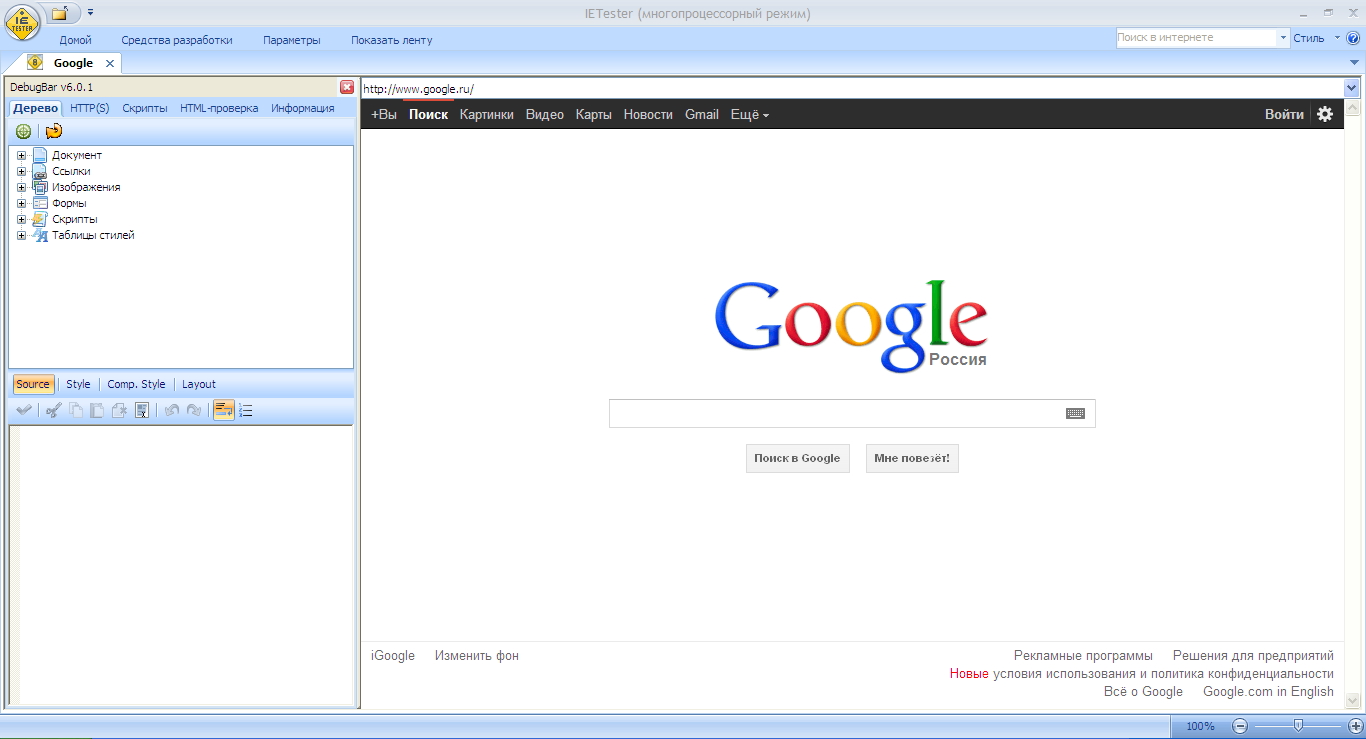Toggle word wrap in the source toolbar
The image size is (1366, 739).
pos(224,410)
